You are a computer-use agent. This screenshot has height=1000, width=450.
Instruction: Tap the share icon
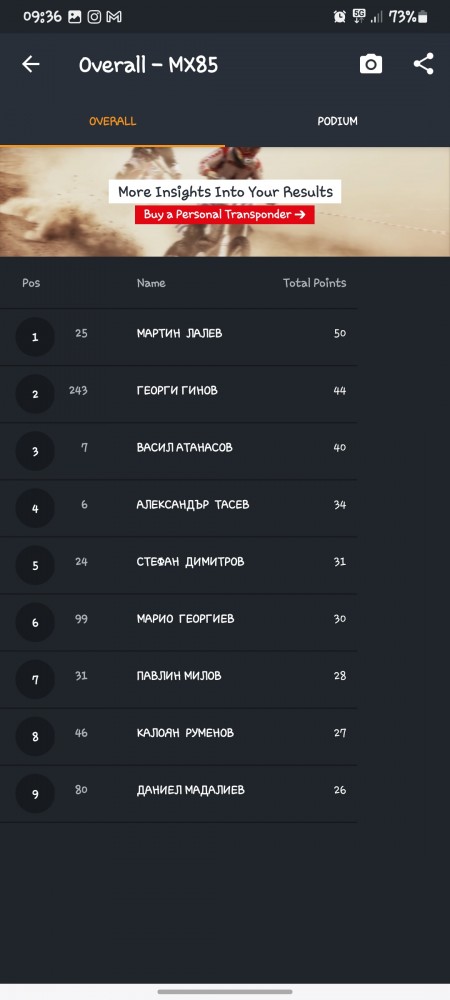pyautogui.click(x=423, y=64)
